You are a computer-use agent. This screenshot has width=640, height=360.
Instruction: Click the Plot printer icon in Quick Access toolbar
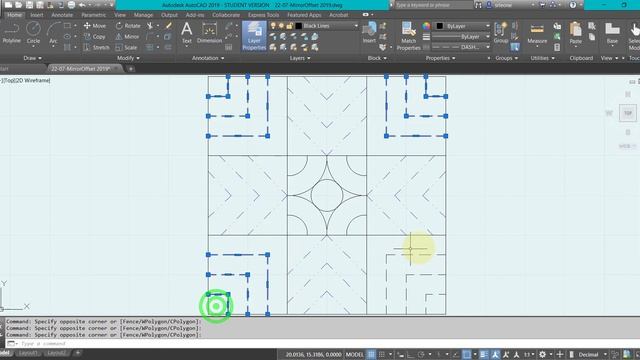tap(71, 5)
